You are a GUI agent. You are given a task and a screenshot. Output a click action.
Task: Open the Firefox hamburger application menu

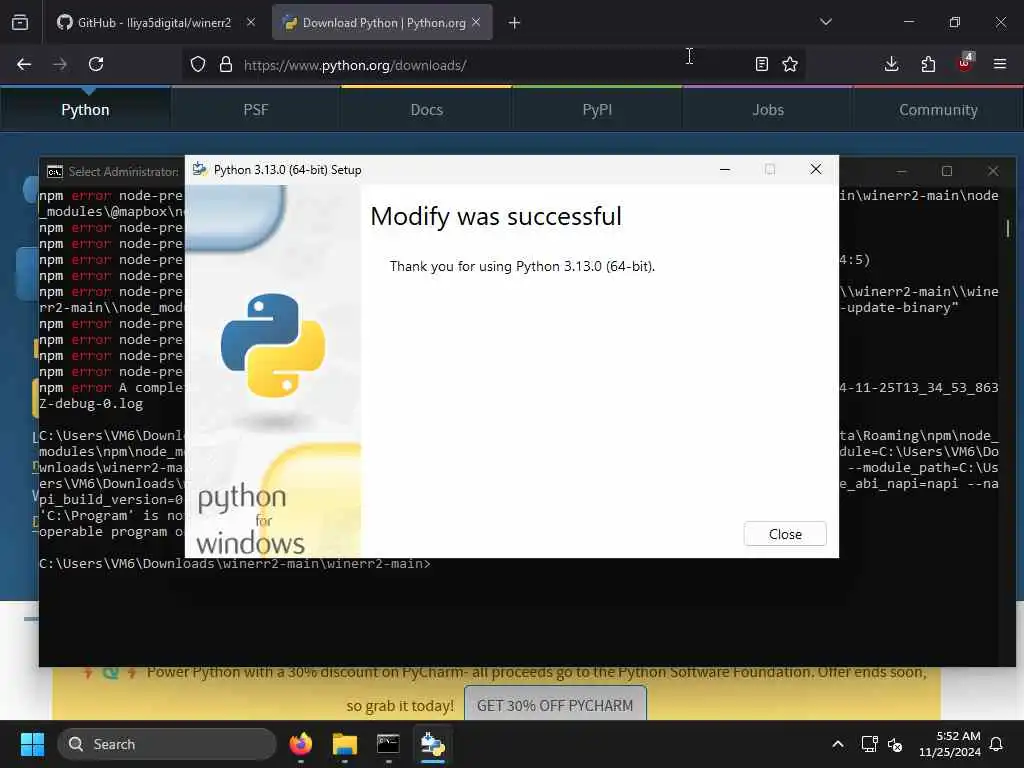click(x=1000, y=64)
